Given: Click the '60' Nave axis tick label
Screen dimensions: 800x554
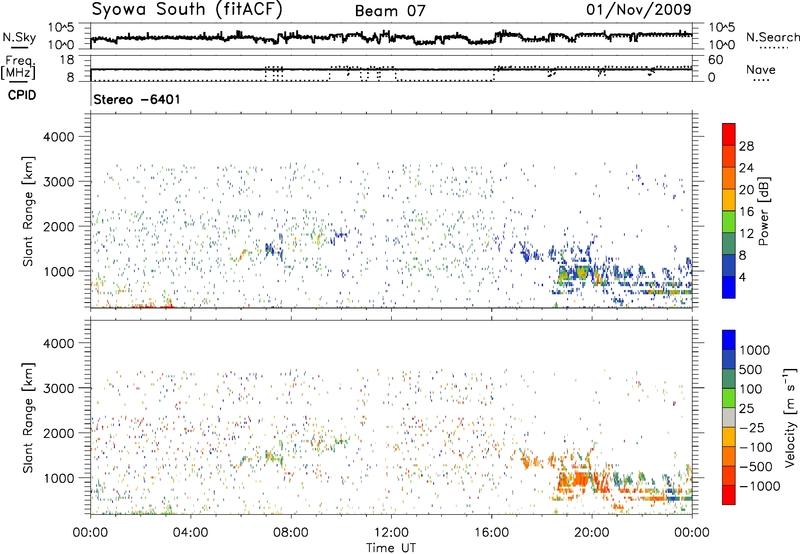Looking at the screenshot, I should (715, 60).
